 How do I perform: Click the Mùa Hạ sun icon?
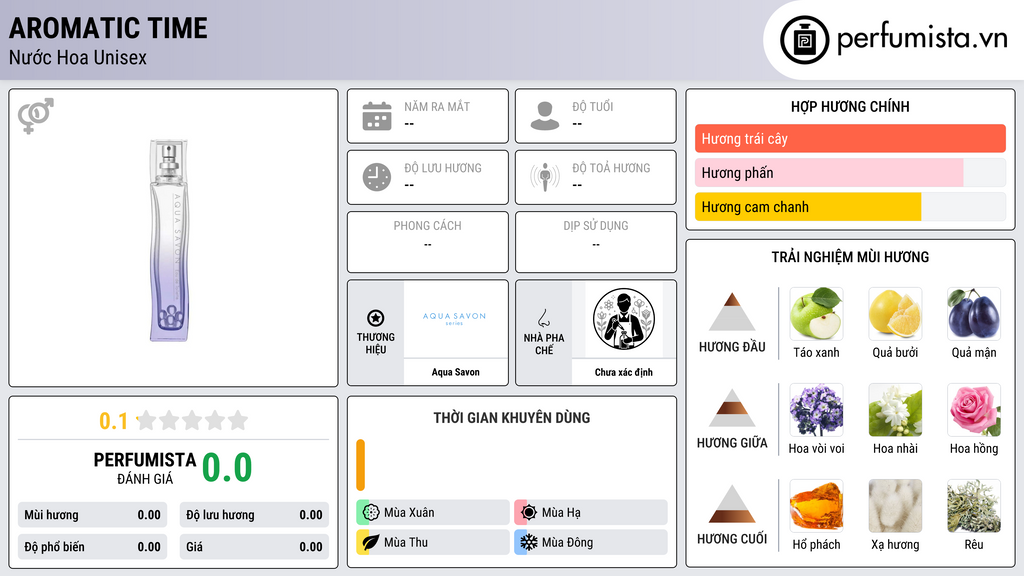(529, 512)
